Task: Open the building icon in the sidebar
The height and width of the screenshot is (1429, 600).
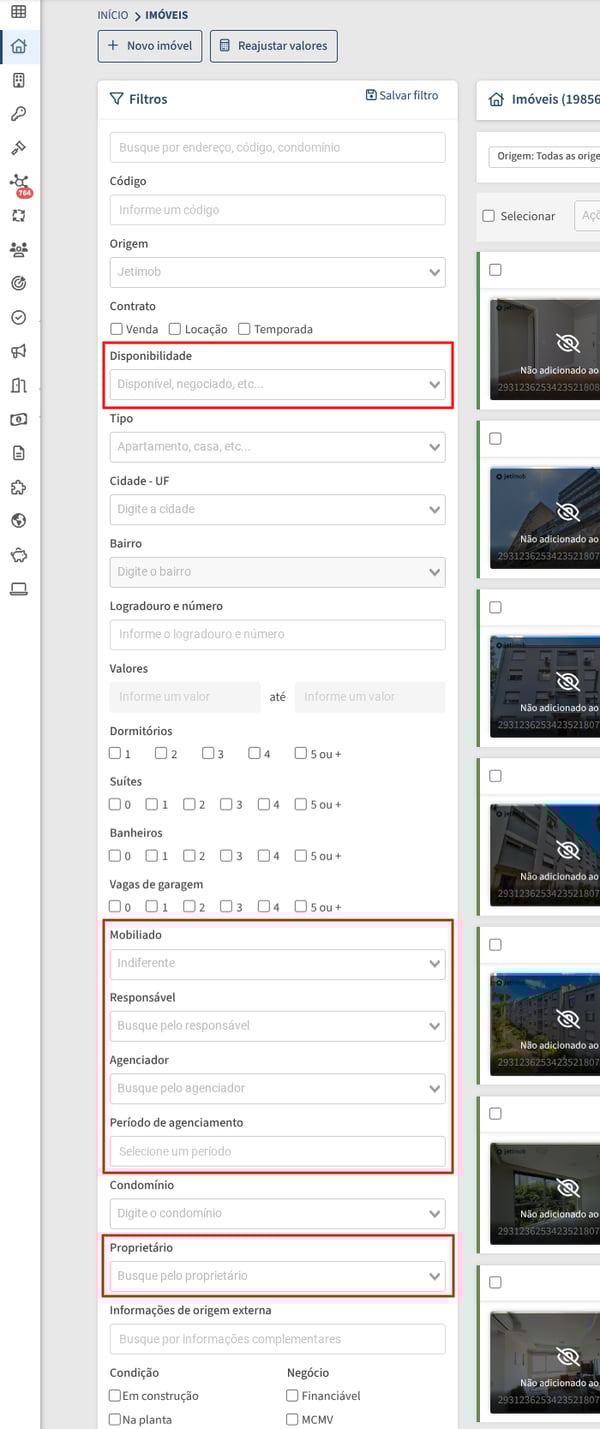Action: (x=18, y=80)
